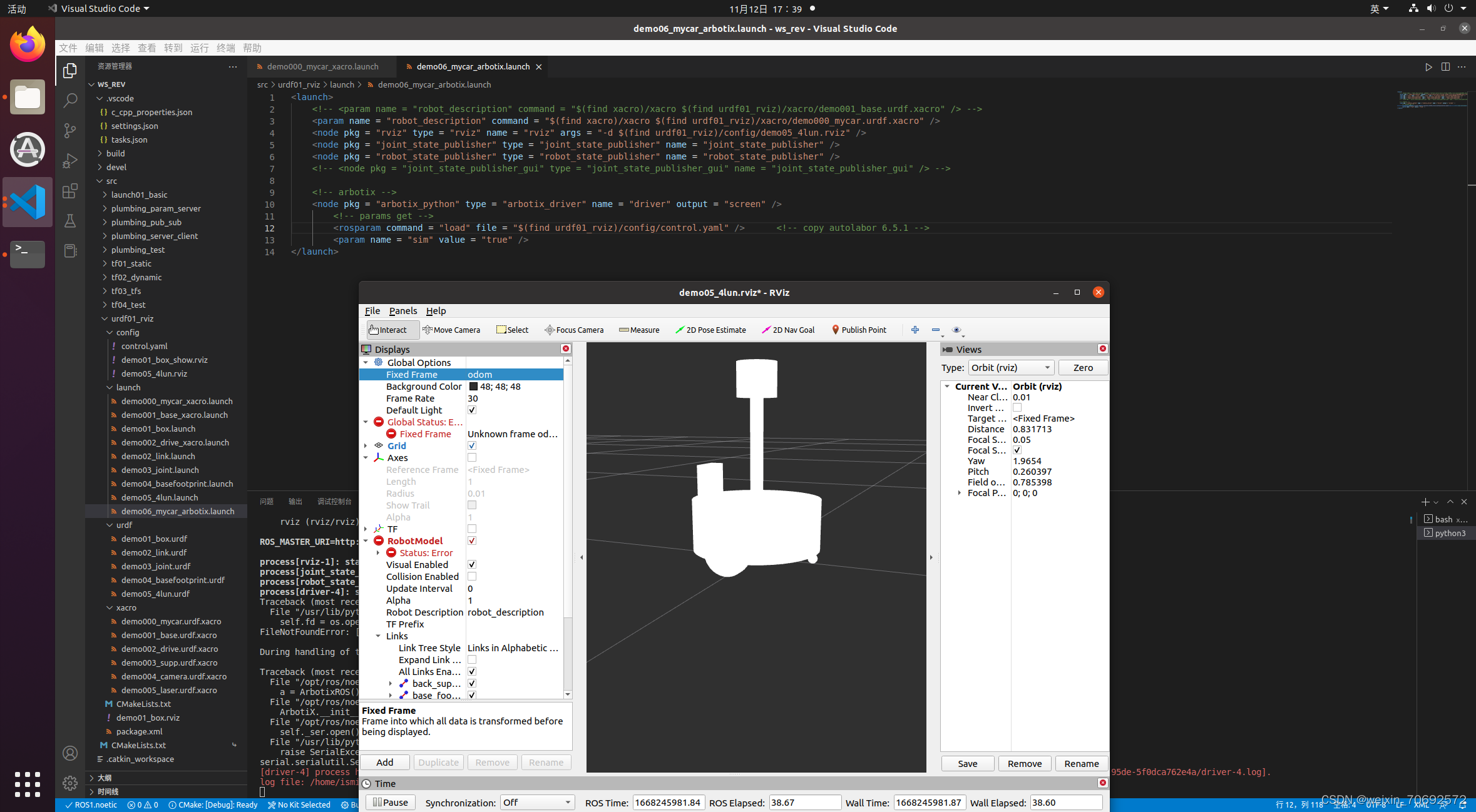The height and width of the screenshot is (812, 1476).
Task: Click the Add button in Displays panel
Action: (x=385, y=762)
